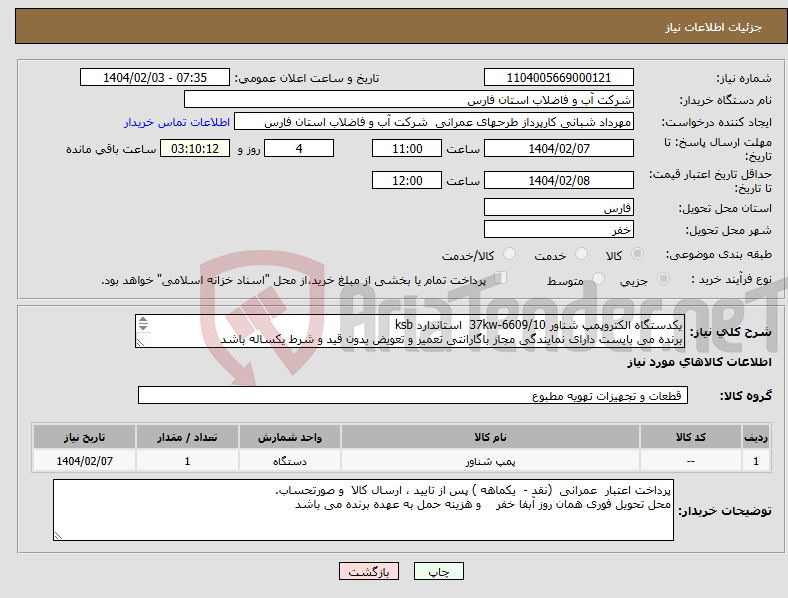Open the اطلاعات تماس خریدار link
The width and height of the screenshot is (788, 598).
point(177,122)
